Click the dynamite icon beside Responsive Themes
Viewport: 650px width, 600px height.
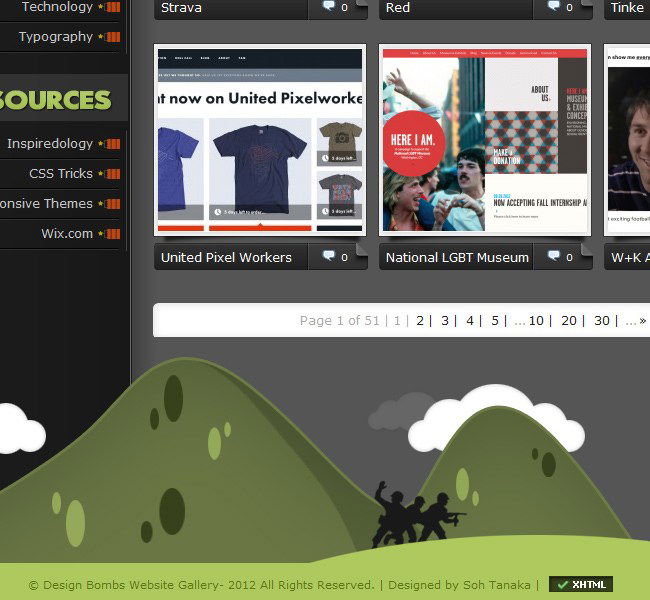[109, 204]
